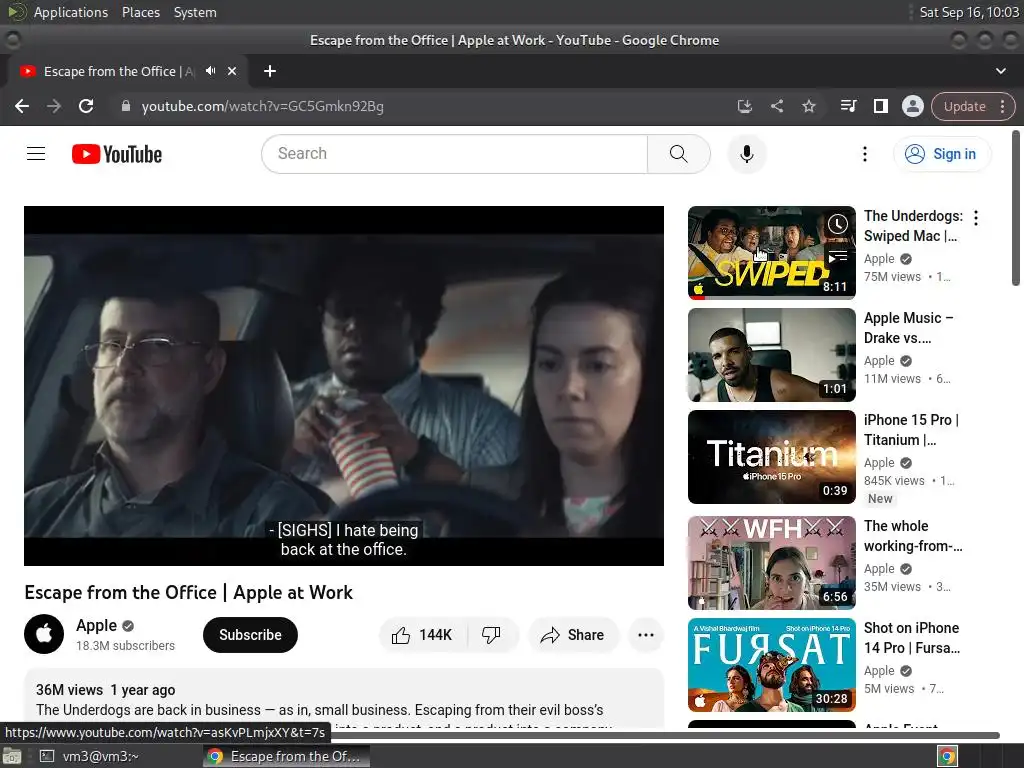Click the '18.3M subscribers' text
1024x768 pixels.
pyautogui.click(x=125, y=645)
